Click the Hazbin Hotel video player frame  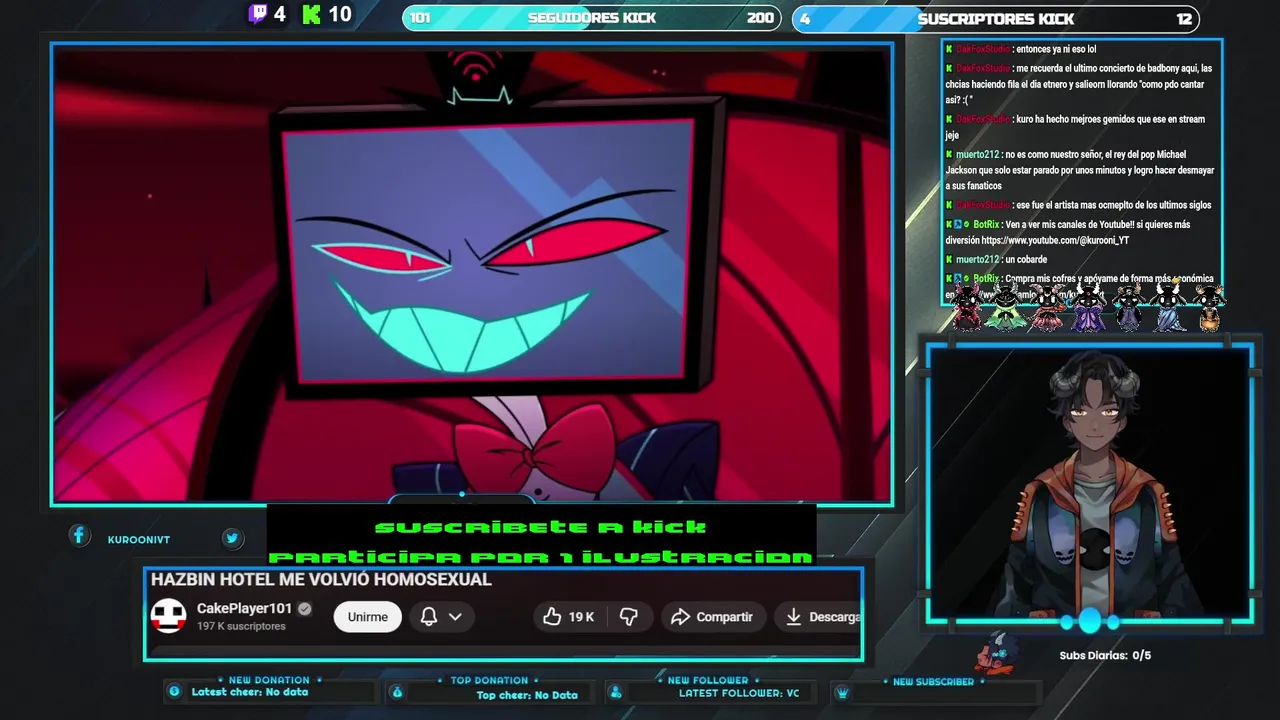tap(472, 274)
